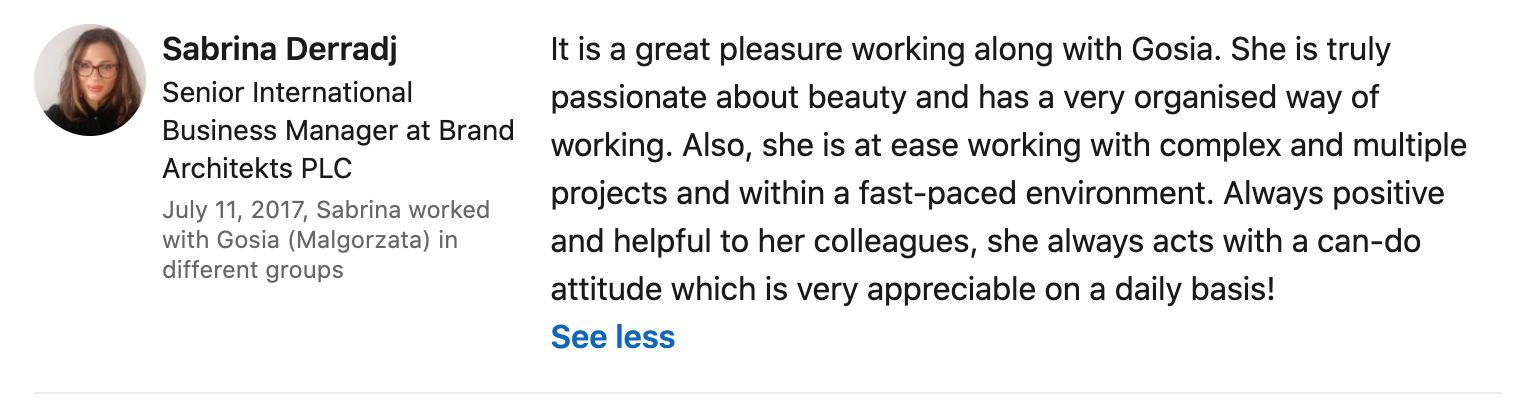Collapse the recommendation with See less
The image size is (1526, 410).
(612, 337)
